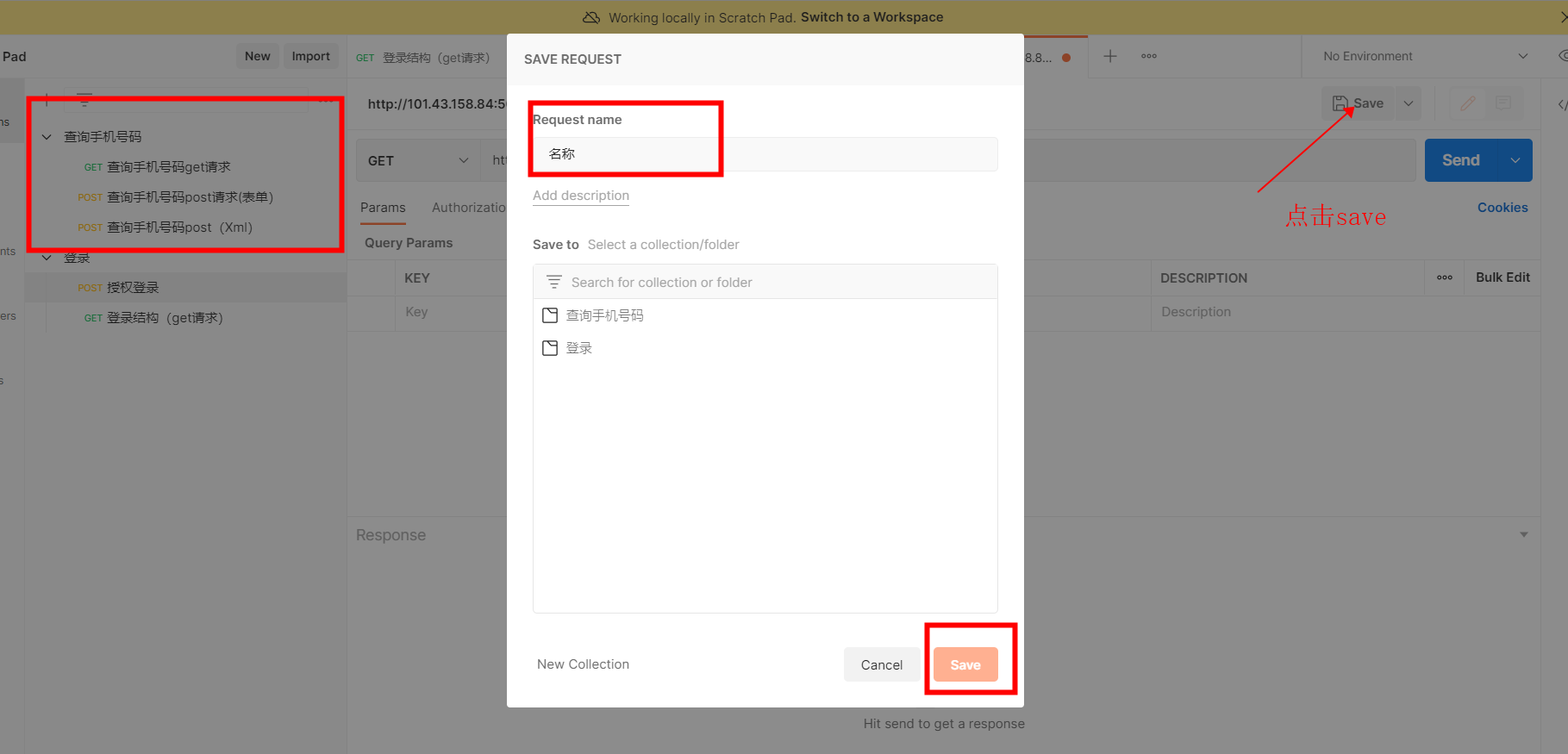1568x754 pixels.
Task: Open the GET method dropdown
Action: [418, 160]
